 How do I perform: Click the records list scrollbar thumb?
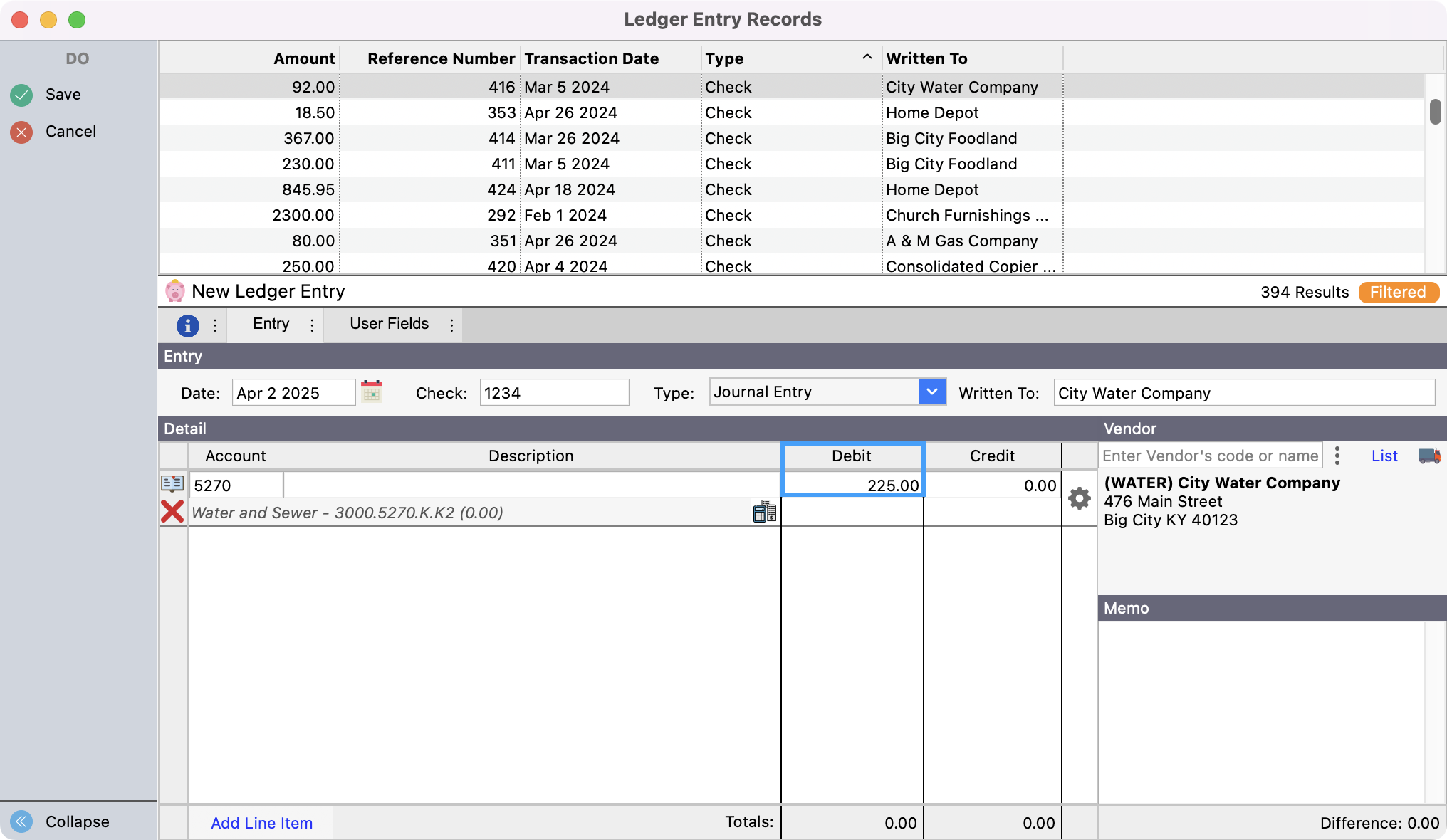(x=1435, y=112)
